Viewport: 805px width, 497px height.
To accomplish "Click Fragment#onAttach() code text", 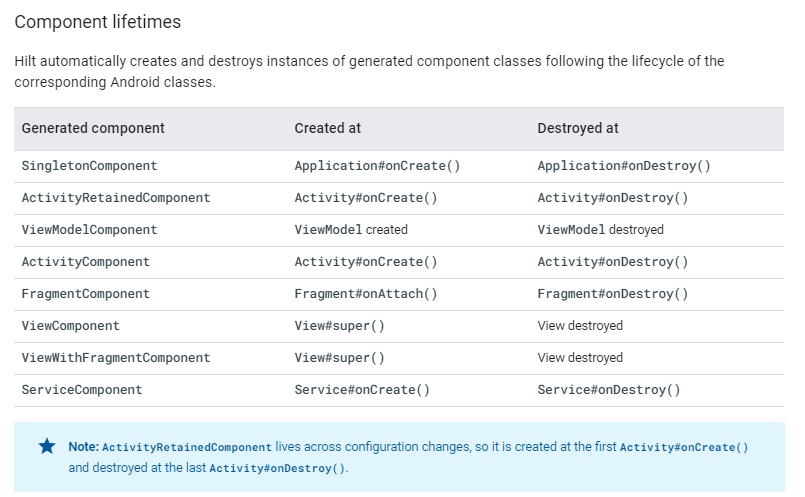I will click(x=366, y=294).
